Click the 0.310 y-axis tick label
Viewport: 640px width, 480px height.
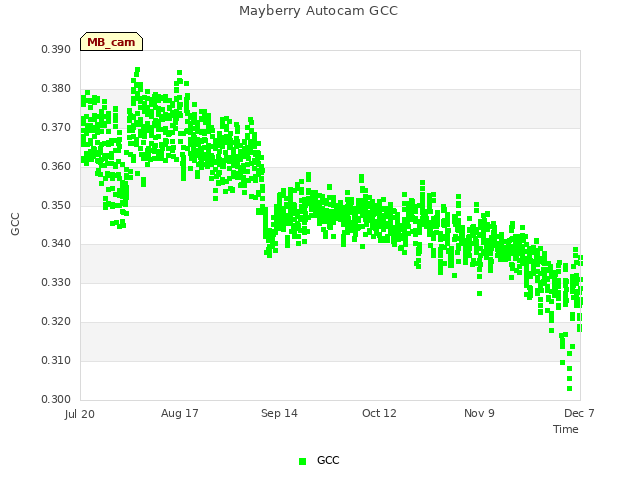tap(56, 360)
